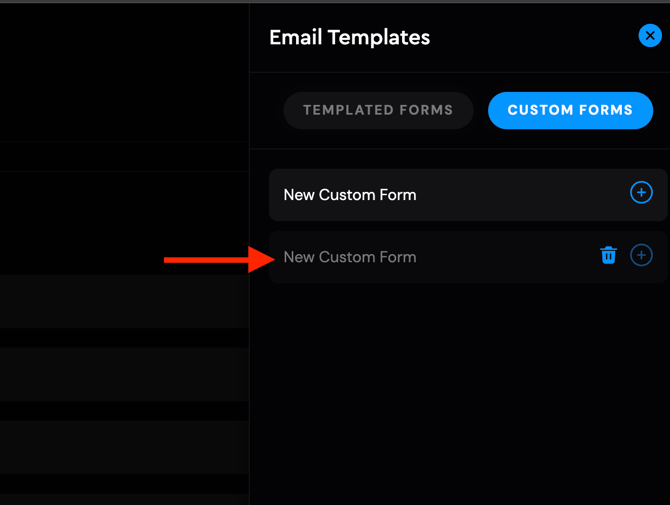This screenshot has height=505, width=670.
Task: Click blank space inside top New Custom Form card
Action: click(520, 195)
